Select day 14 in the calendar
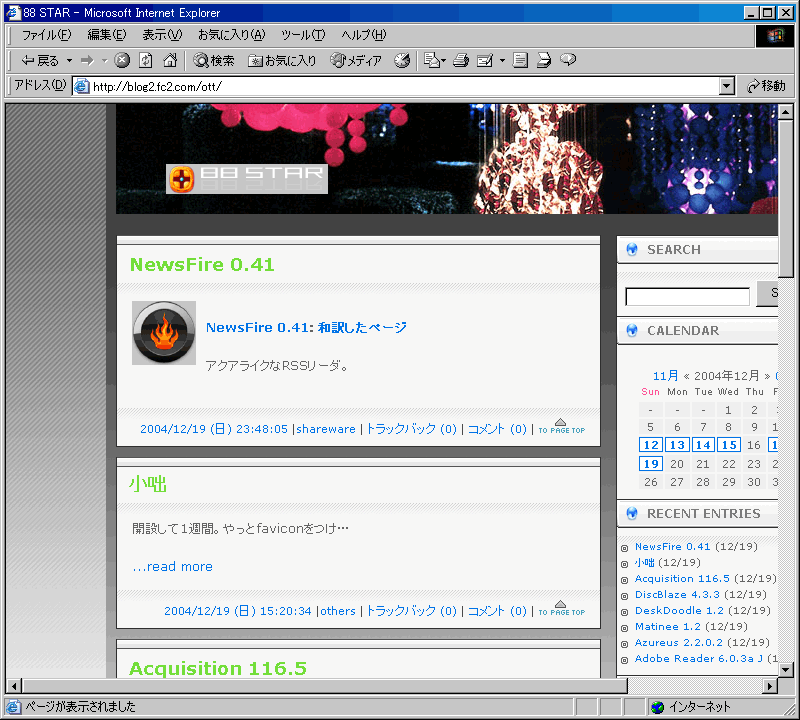This screenshot has width=800, height=720. point(703,445)
